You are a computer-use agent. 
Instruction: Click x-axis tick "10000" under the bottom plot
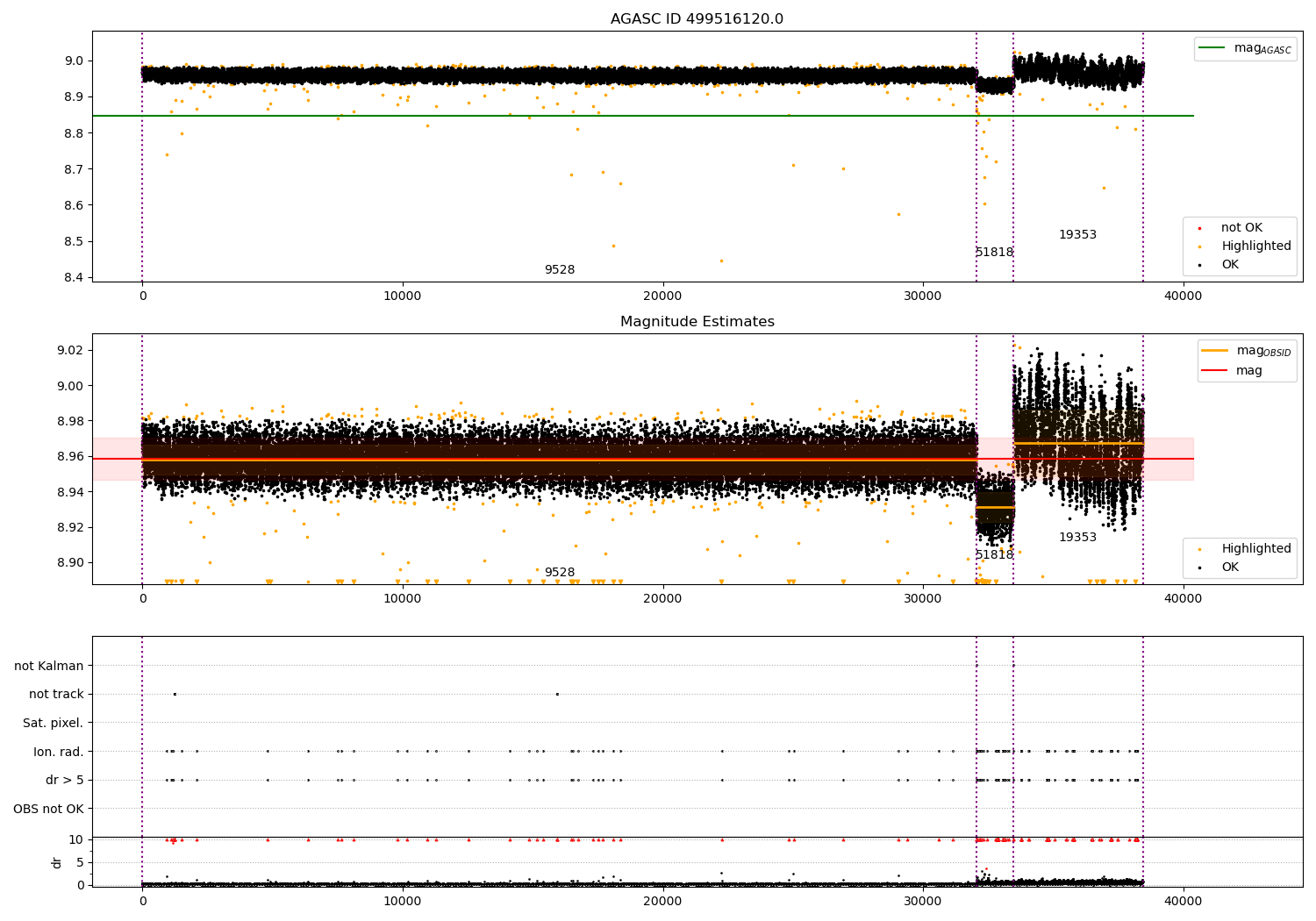pos(403,901)
